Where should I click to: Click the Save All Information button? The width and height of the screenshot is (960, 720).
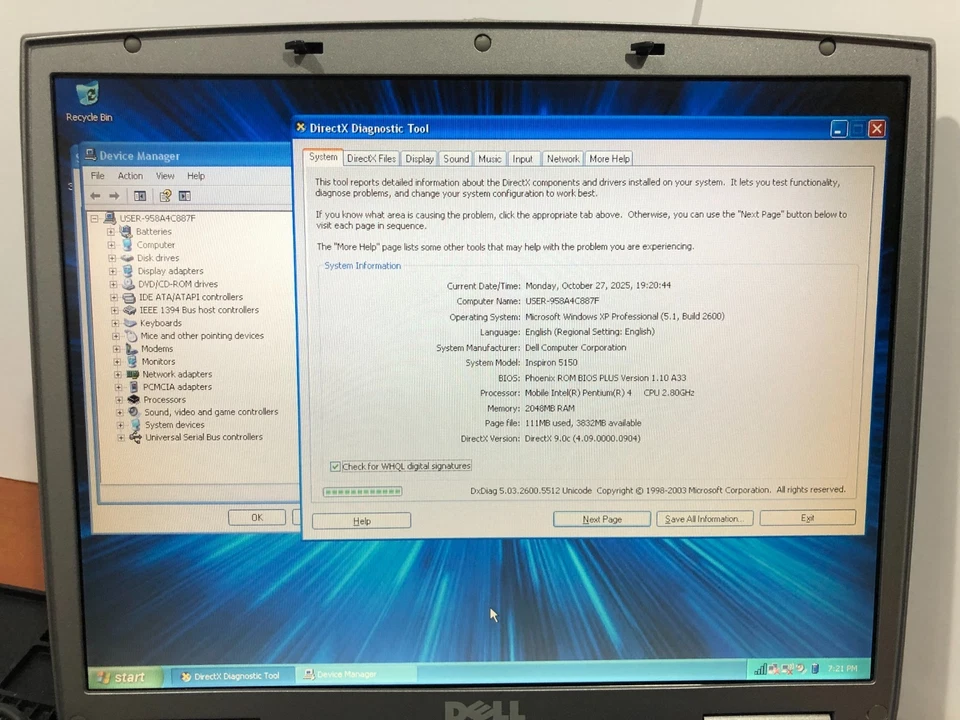coord(704,518)
